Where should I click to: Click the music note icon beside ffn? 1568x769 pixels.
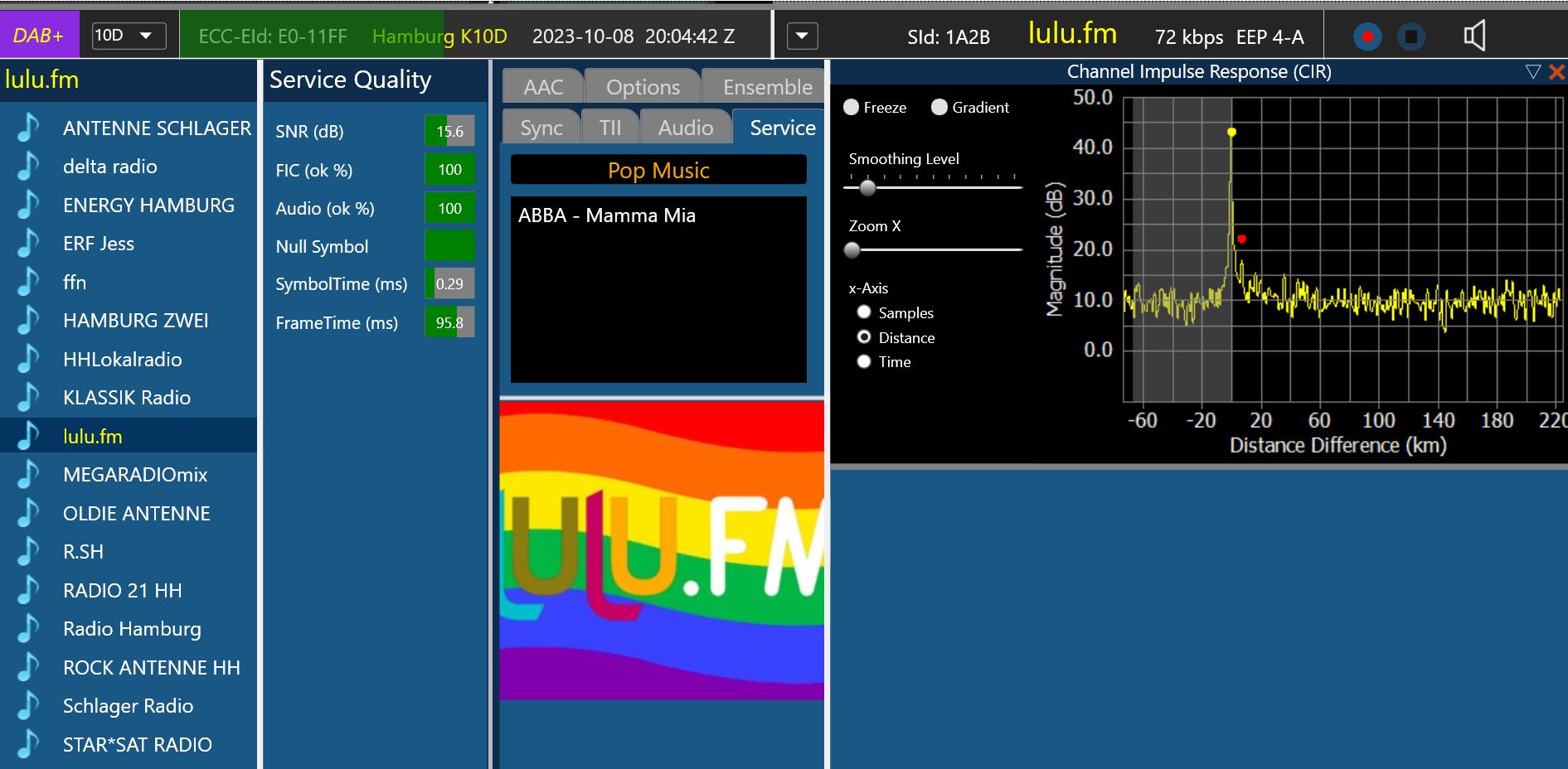28,282
